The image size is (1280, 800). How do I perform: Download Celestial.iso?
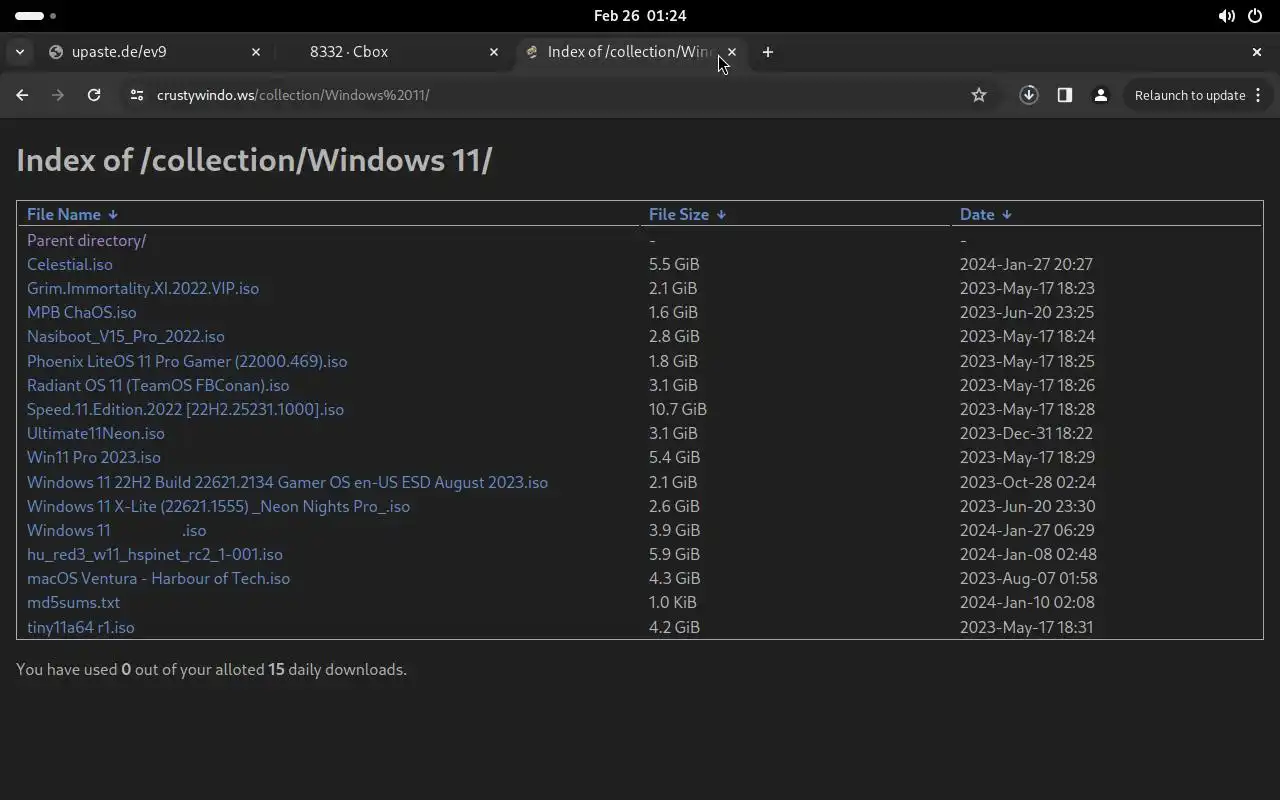pyautogui.click(x=70, y=264)
